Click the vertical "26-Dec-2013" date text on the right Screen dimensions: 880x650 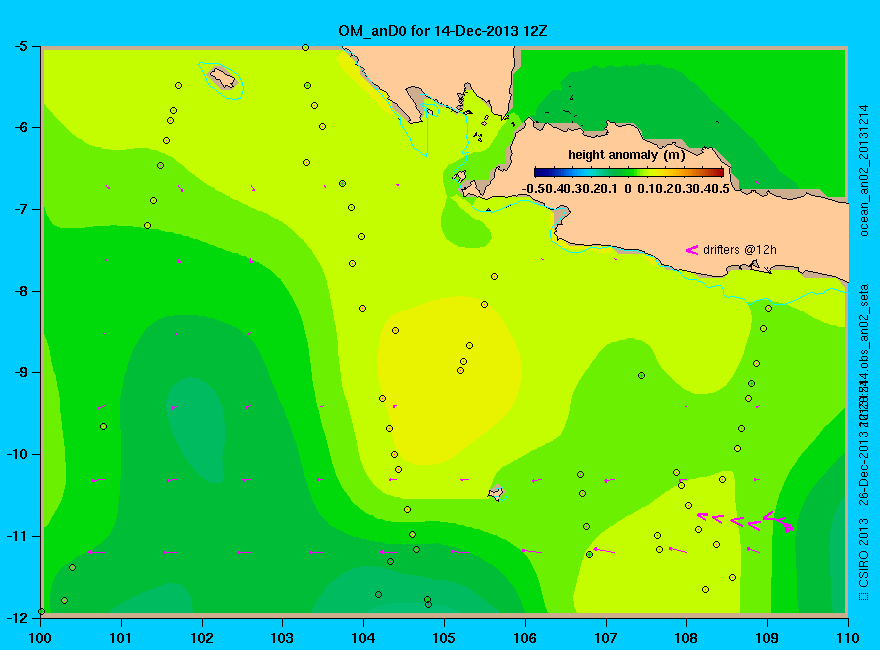(864, 468)
